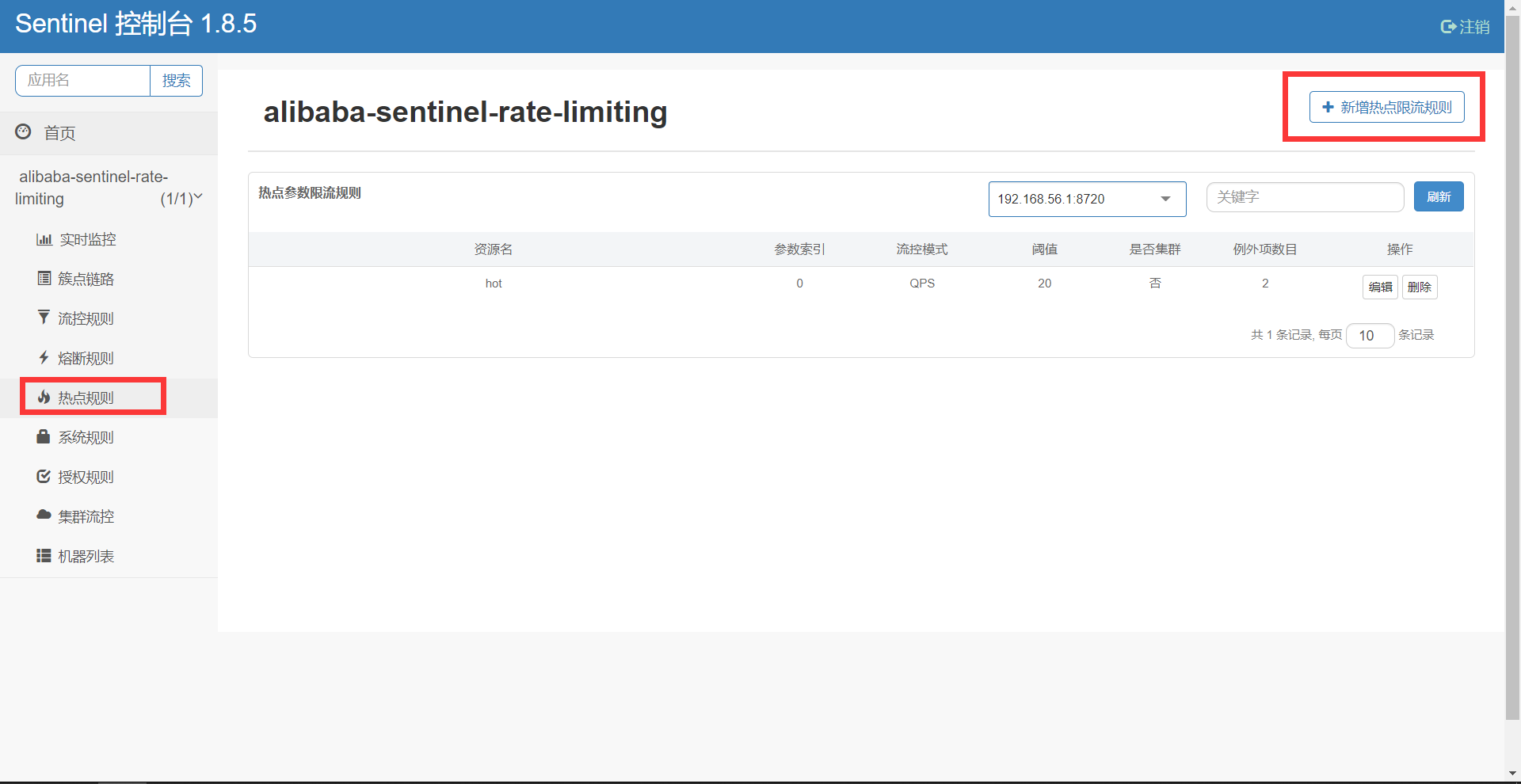Click the logout arrow icon next to 注销
The width and height of the screenshot is (1521, 784).
[x=1448, y=27]
